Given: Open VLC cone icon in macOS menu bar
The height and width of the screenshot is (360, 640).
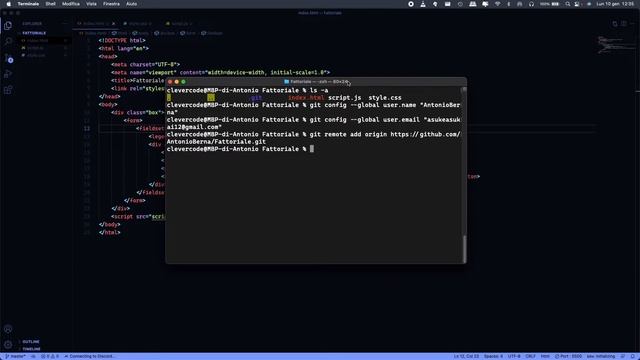Looking at the screenshot, I should [x=423, y=4].
